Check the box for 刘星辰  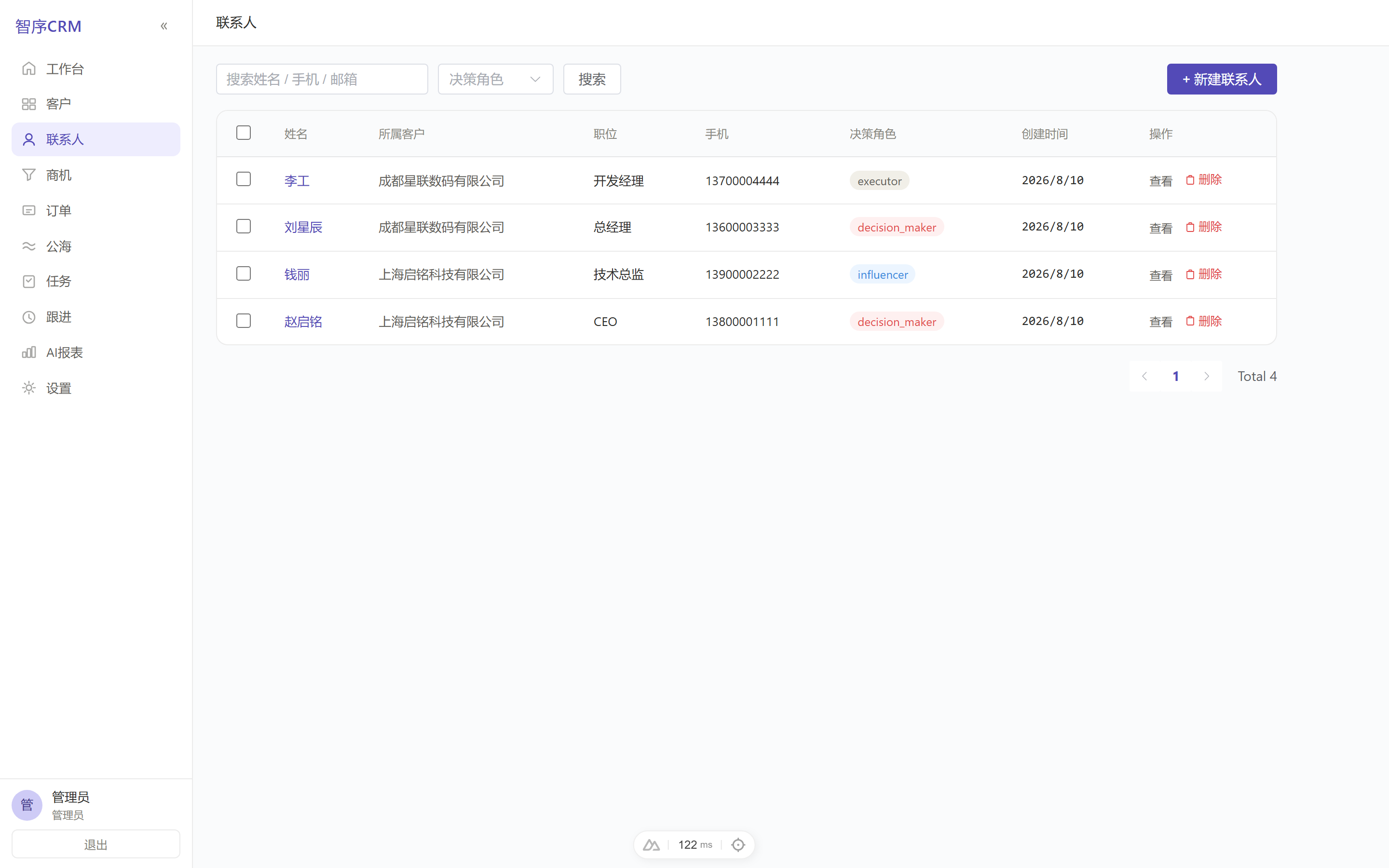244,226
